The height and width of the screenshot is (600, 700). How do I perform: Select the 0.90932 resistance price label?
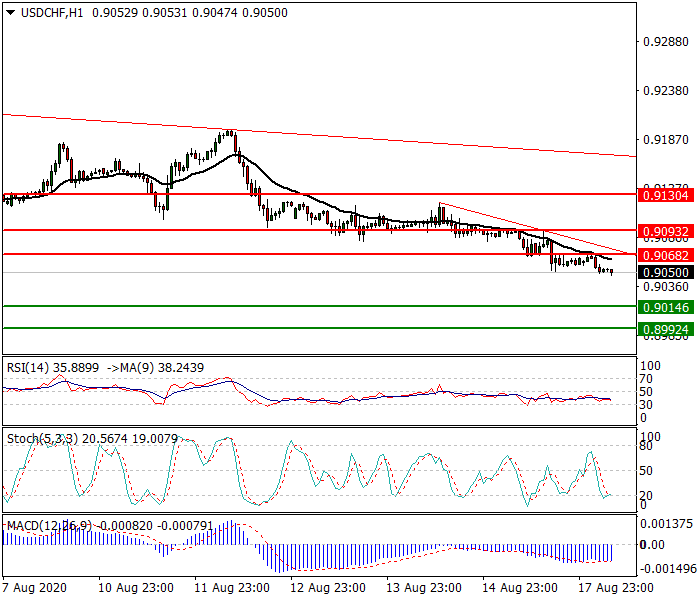click(x=666, y=232)
